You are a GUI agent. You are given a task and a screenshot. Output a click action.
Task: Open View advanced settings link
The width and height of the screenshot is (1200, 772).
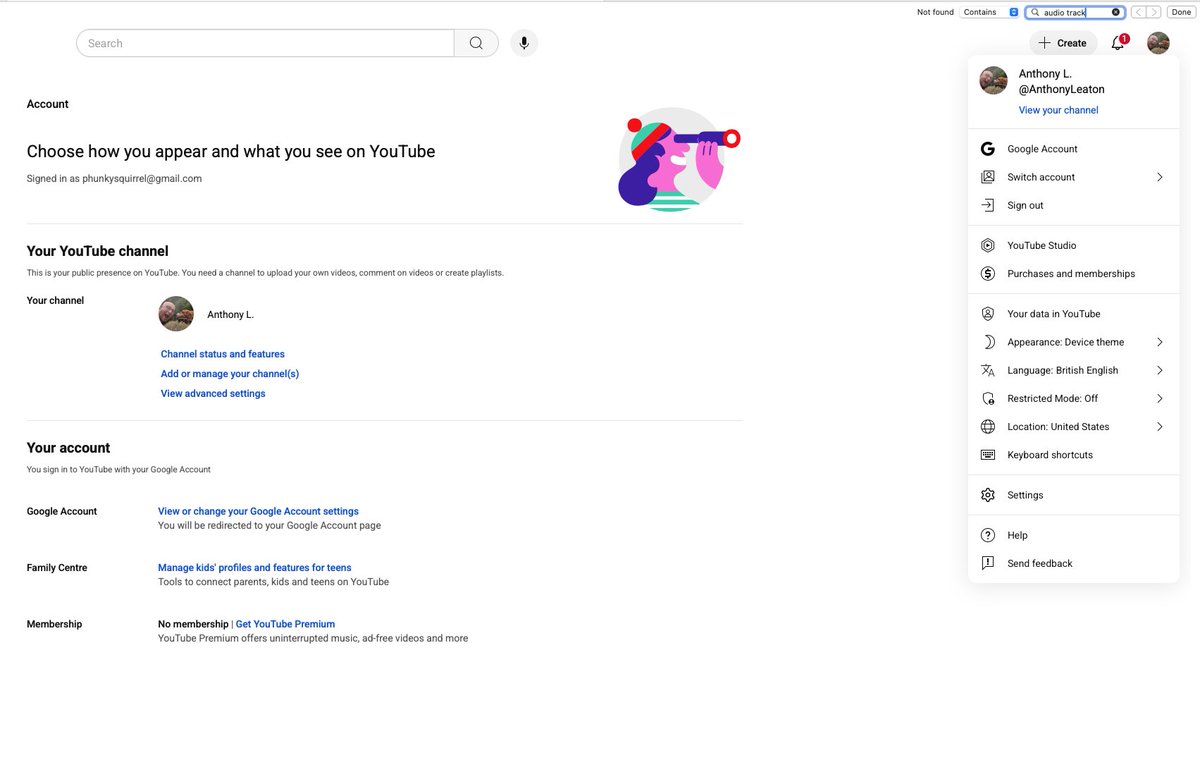(213, 394)
